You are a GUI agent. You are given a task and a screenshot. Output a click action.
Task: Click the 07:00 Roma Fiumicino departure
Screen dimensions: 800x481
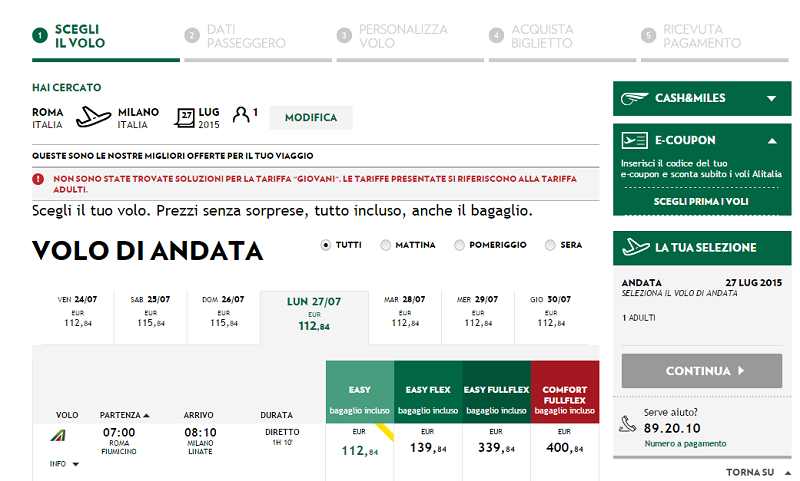(119, 441)
